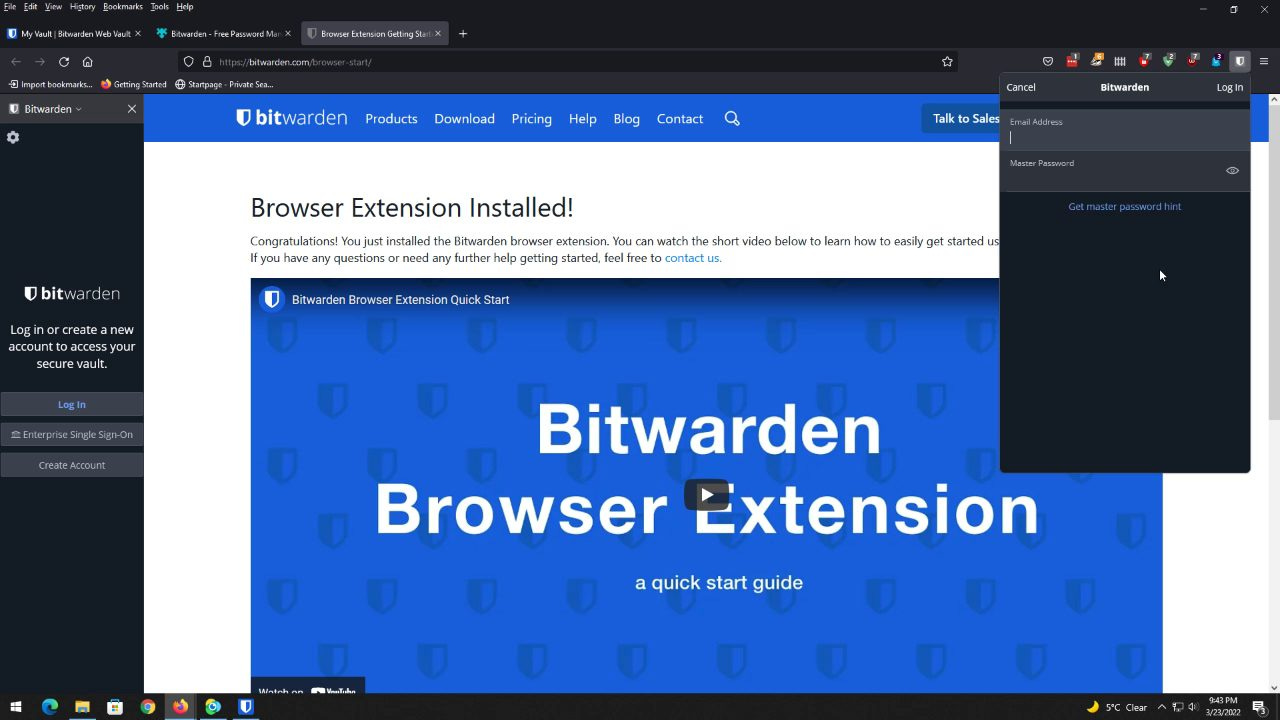Image resolution: width=1280 pixels, height=720 pixels.
Task: Play the Quick Start video
Action: click(706, 494)
